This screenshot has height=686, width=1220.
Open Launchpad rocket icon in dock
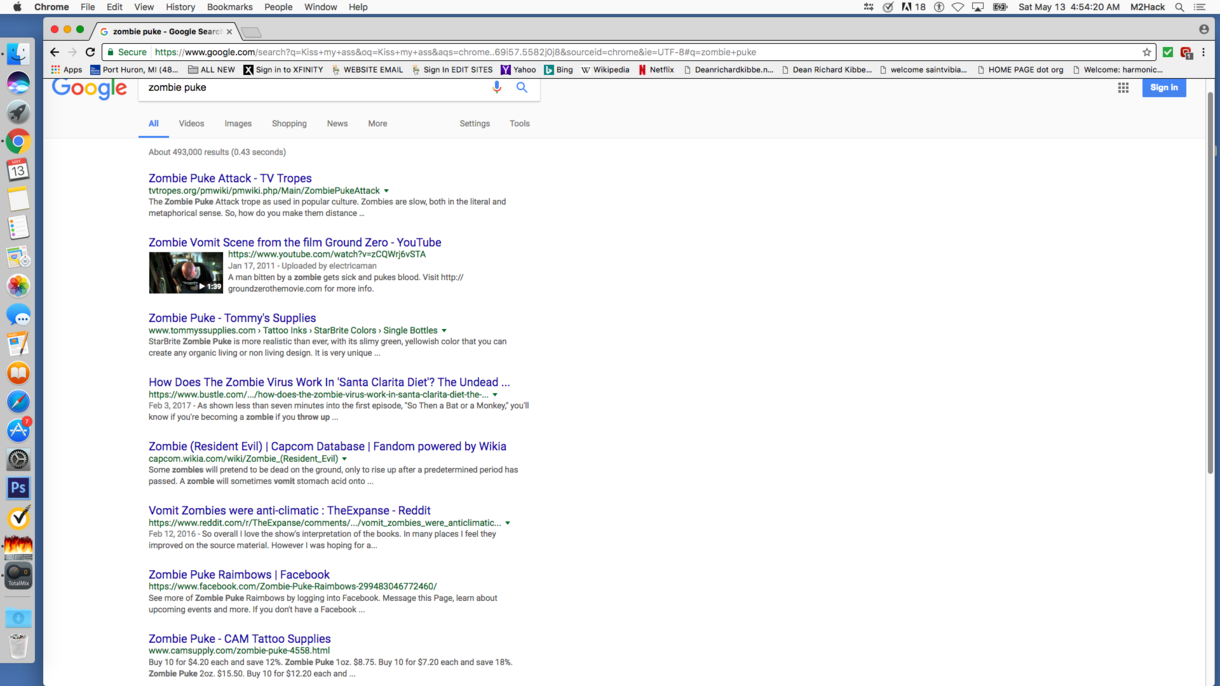tap(18, 112)
